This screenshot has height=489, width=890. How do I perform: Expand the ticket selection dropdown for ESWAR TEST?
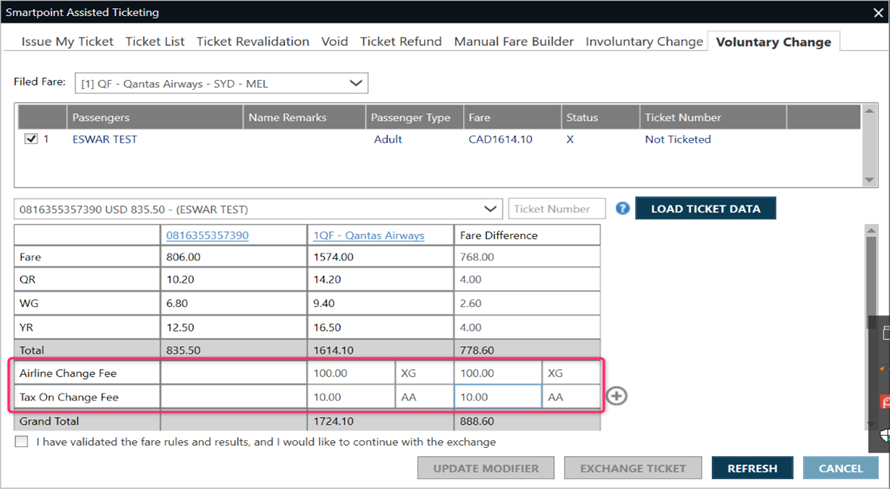point(490,209)
